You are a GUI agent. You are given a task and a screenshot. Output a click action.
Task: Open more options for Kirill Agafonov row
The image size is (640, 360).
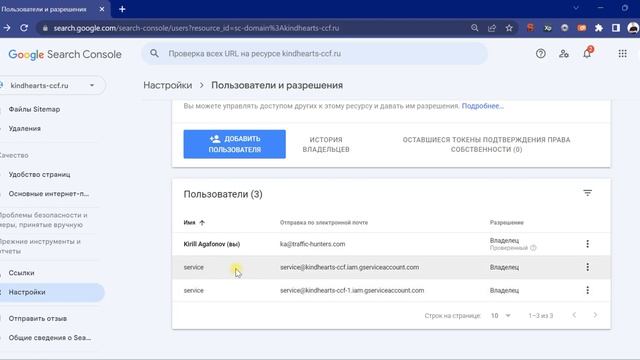587,244
